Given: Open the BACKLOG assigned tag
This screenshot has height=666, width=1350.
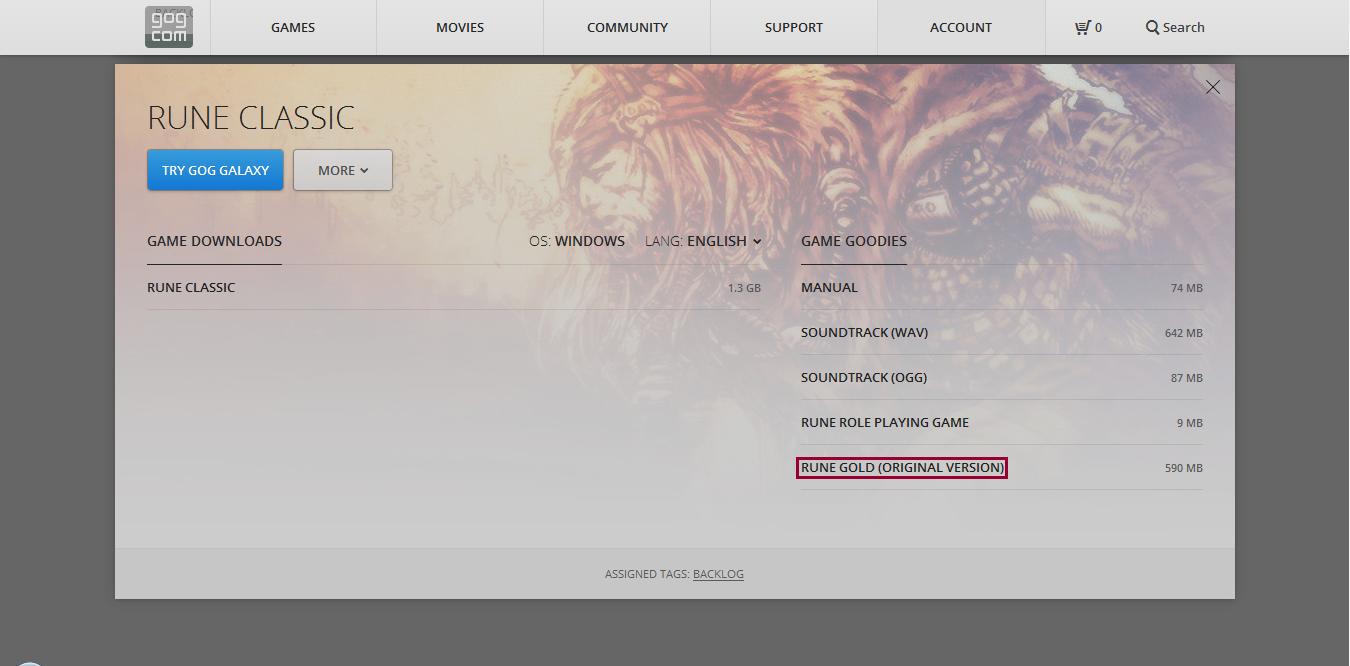Looking at the screenshot, I should (718, 574).
